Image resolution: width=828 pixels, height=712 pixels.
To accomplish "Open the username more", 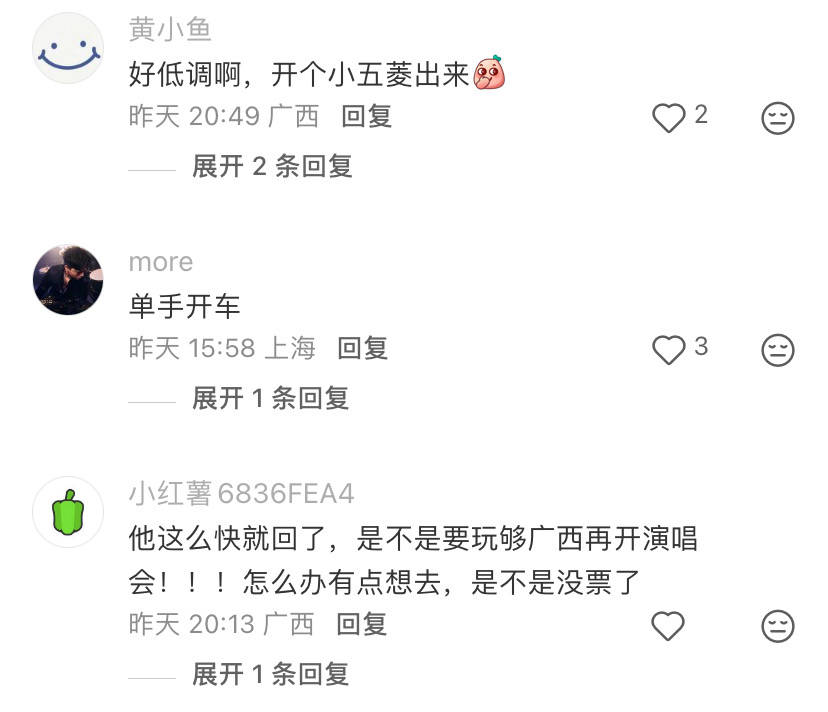I will [x=161, y=262].
